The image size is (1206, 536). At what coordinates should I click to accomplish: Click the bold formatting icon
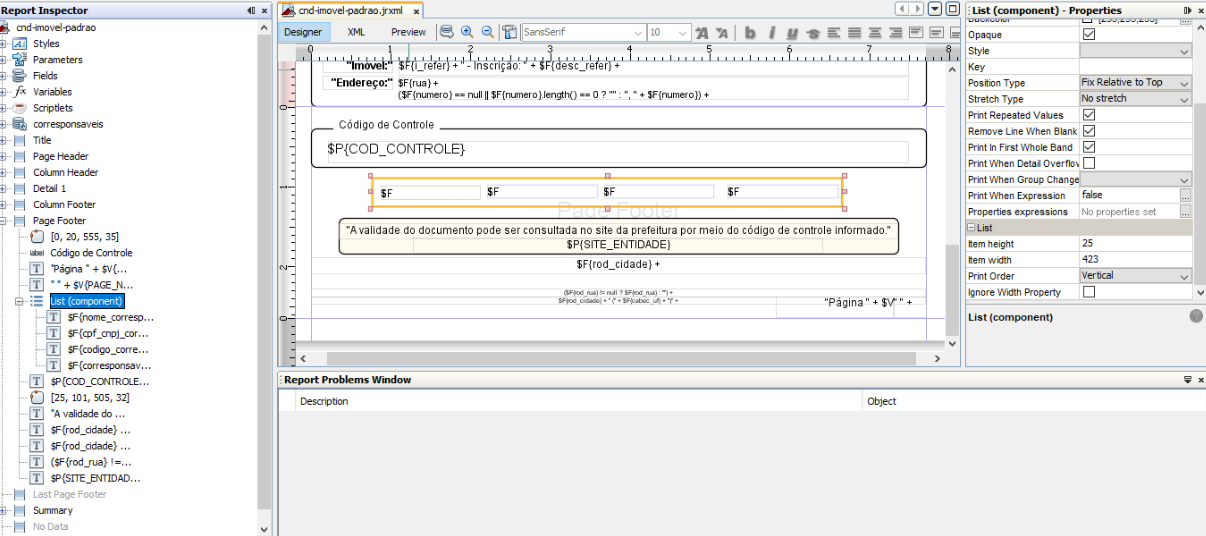751,33
